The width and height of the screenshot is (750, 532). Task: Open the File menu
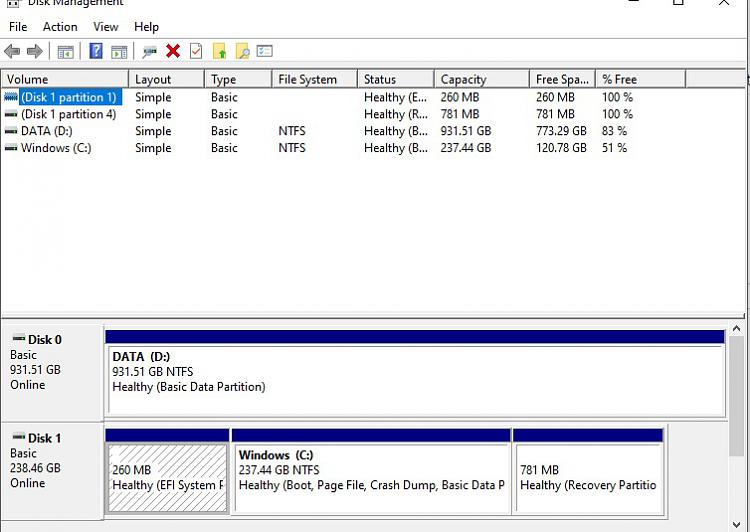click(x=18, y=27)
